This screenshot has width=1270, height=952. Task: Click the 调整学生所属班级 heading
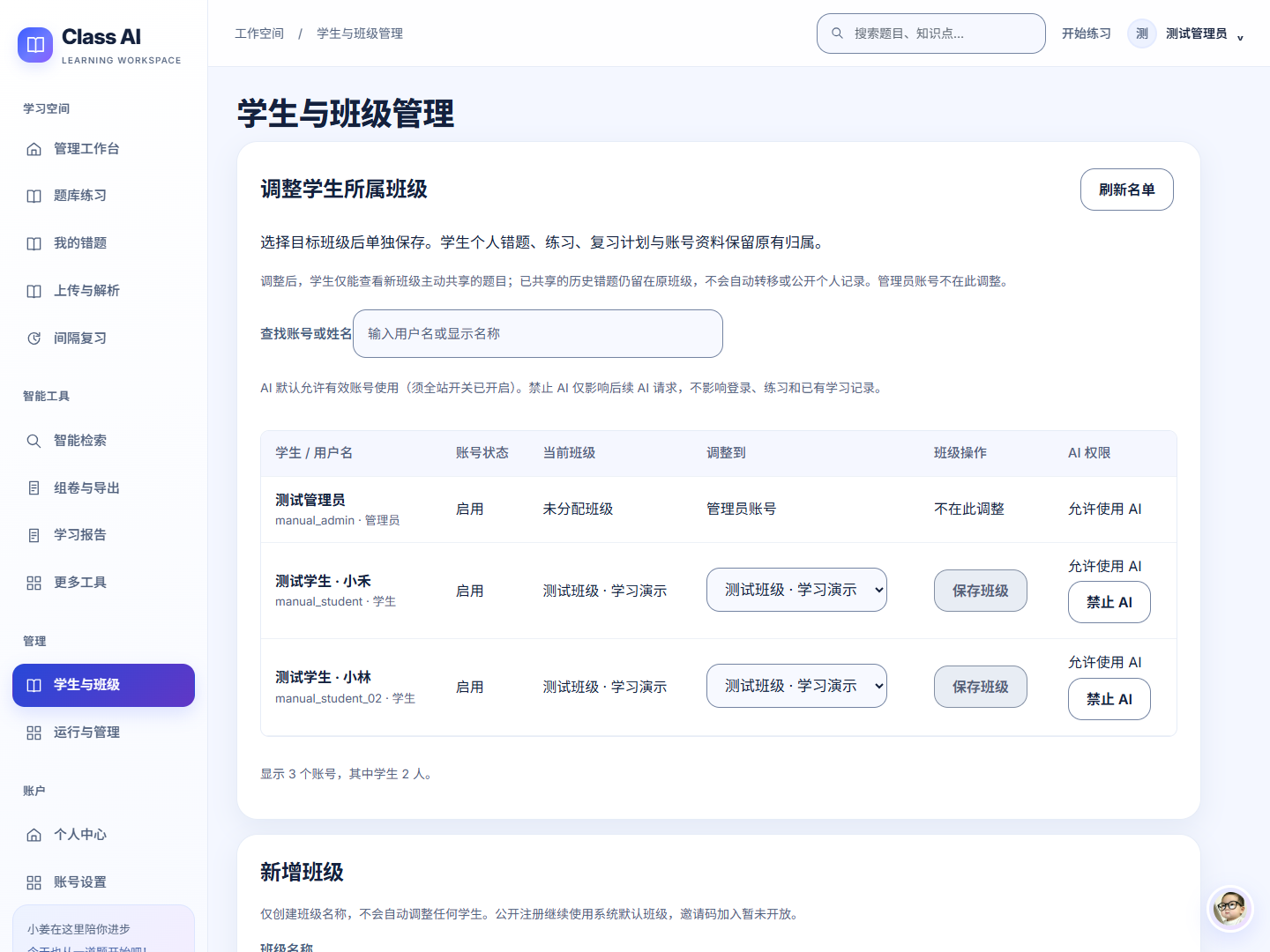click(344, 190)
